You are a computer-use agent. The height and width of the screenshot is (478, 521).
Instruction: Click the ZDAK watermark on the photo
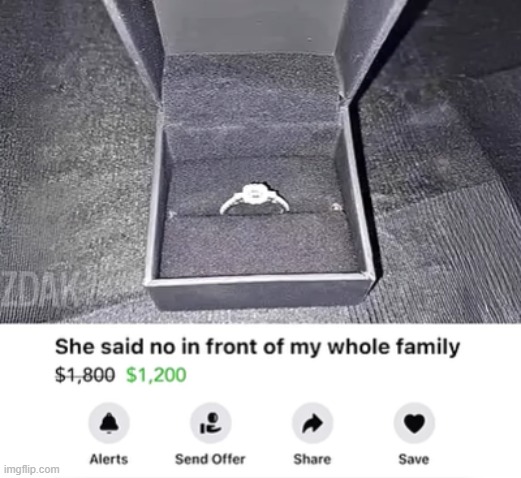(x=40, y=289)
